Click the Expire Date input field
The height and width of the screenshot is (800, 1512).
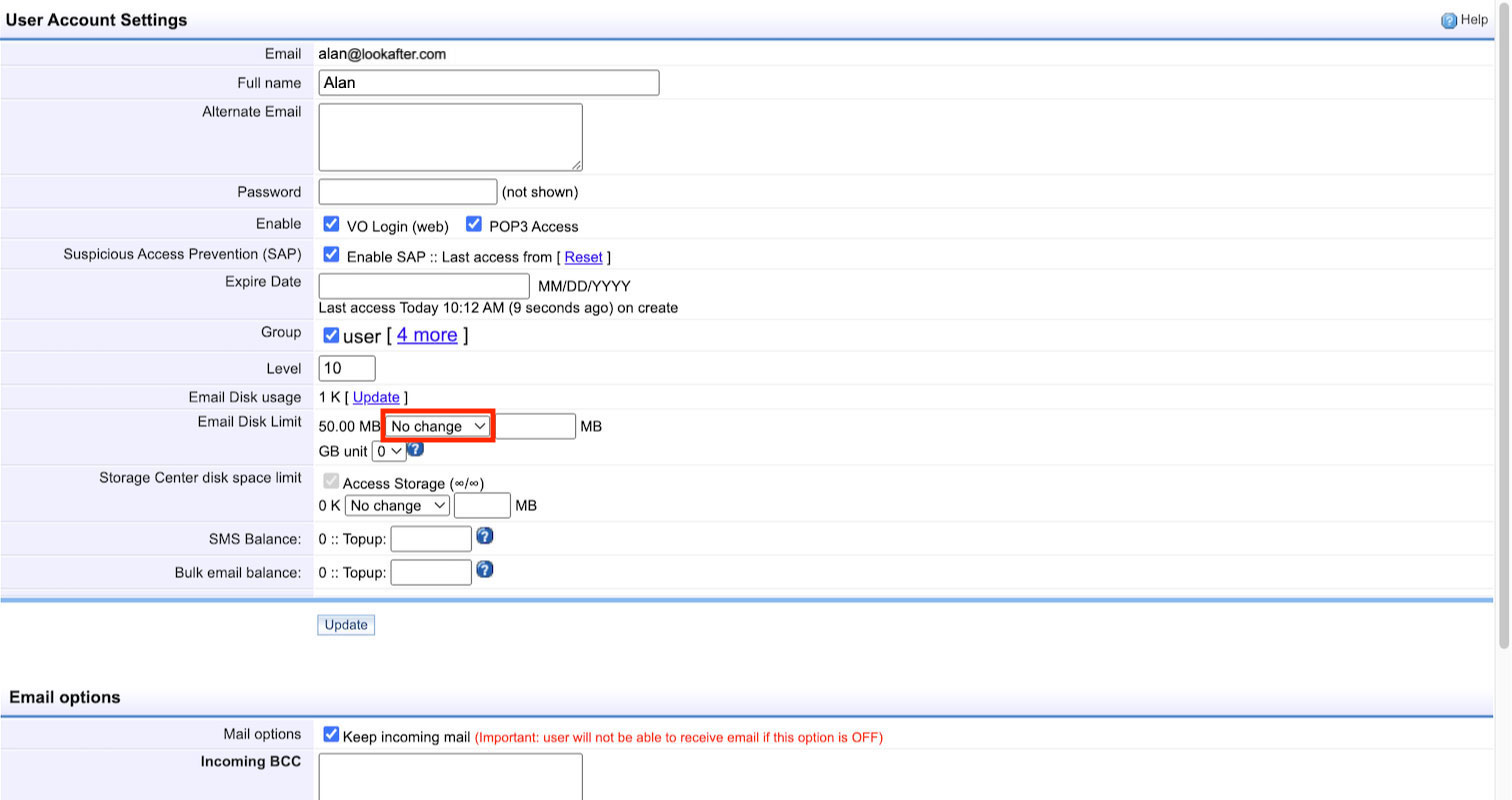[423, 286]
